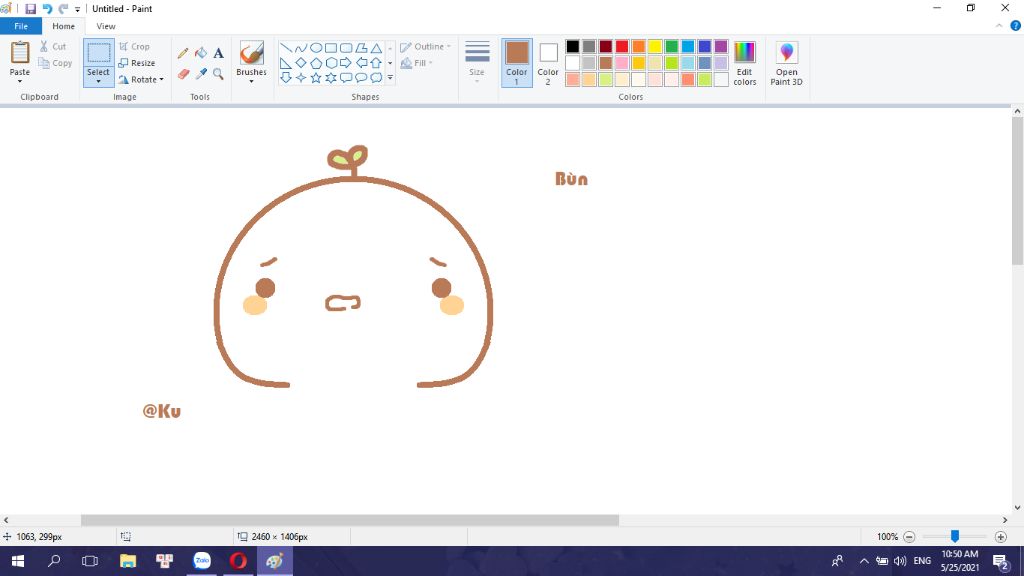Screen dimensions: 1024x576
Task: Expand the Shapes gallery more arrow
Action: (x=390, y=78)
